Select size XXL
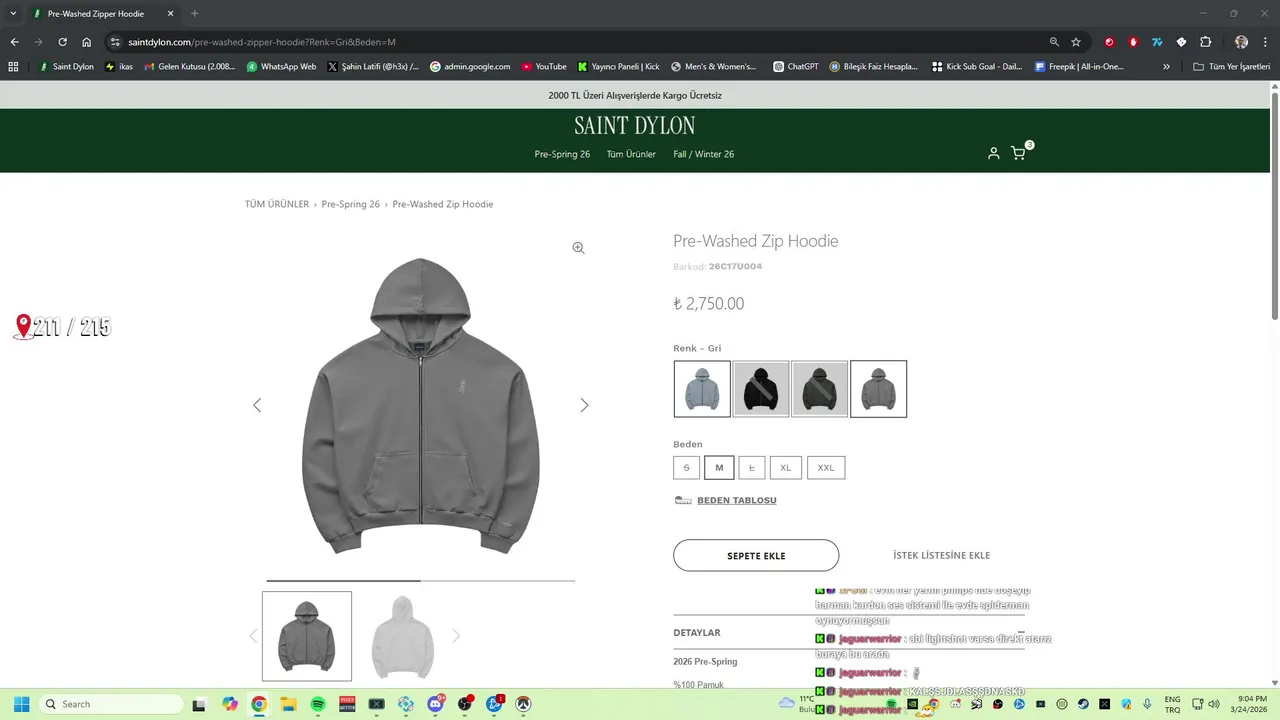 [826, 467]
